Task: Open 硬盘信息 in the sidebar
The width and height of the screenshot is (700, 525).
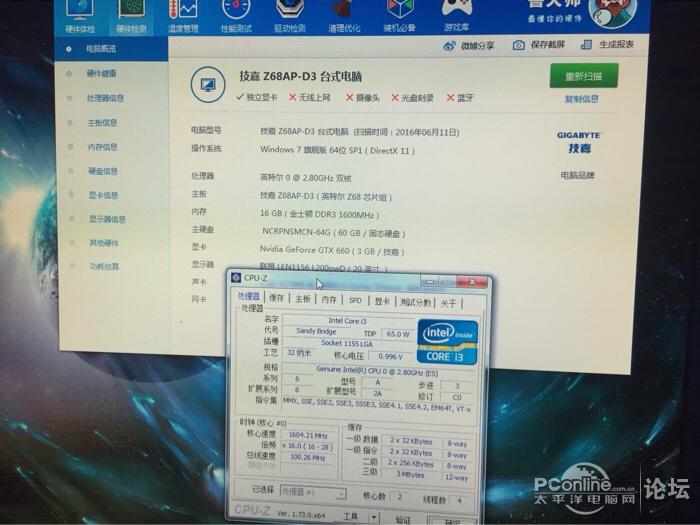Action: (103, 171)
